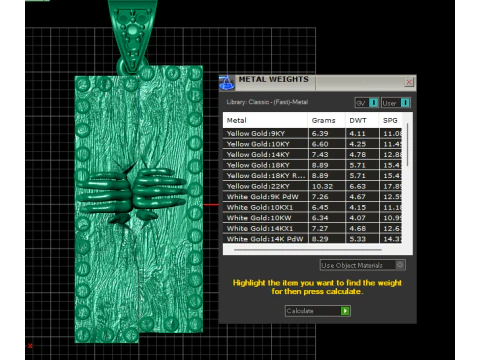This screenshot has width=480, height=360.
Task: Open the Use Object Materials dropdown
Action: coord(362,265)
